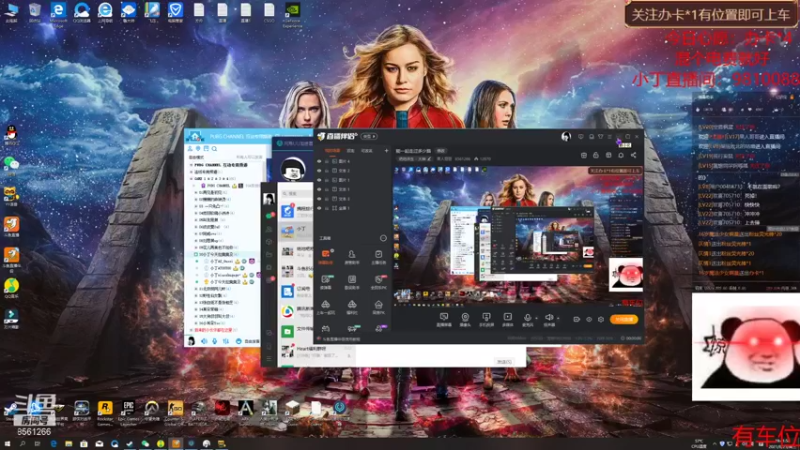
Task: Open the third-row middle tool in the toolbox
Action: point(352,307)
